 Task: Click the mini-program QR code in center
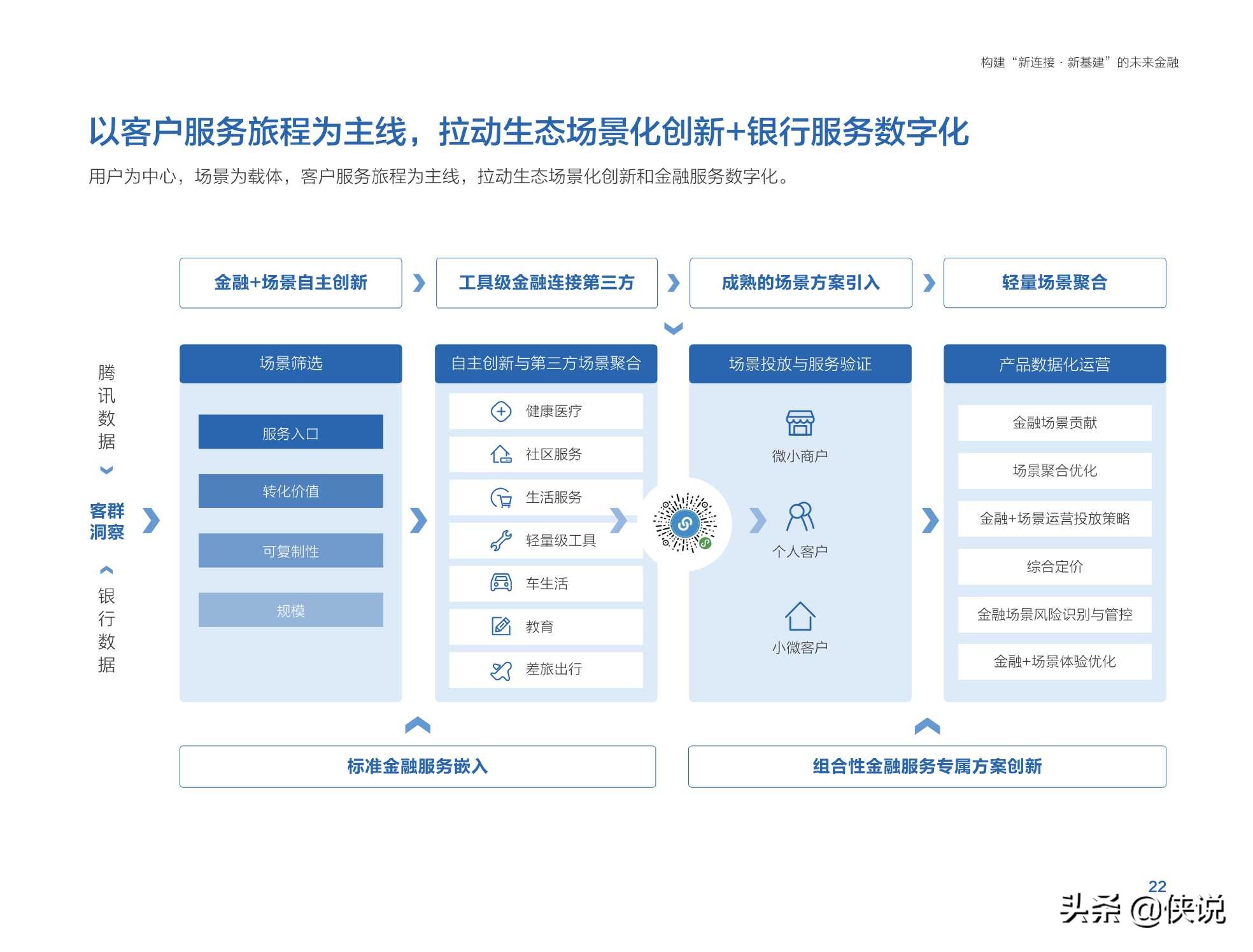pos(685,523)
